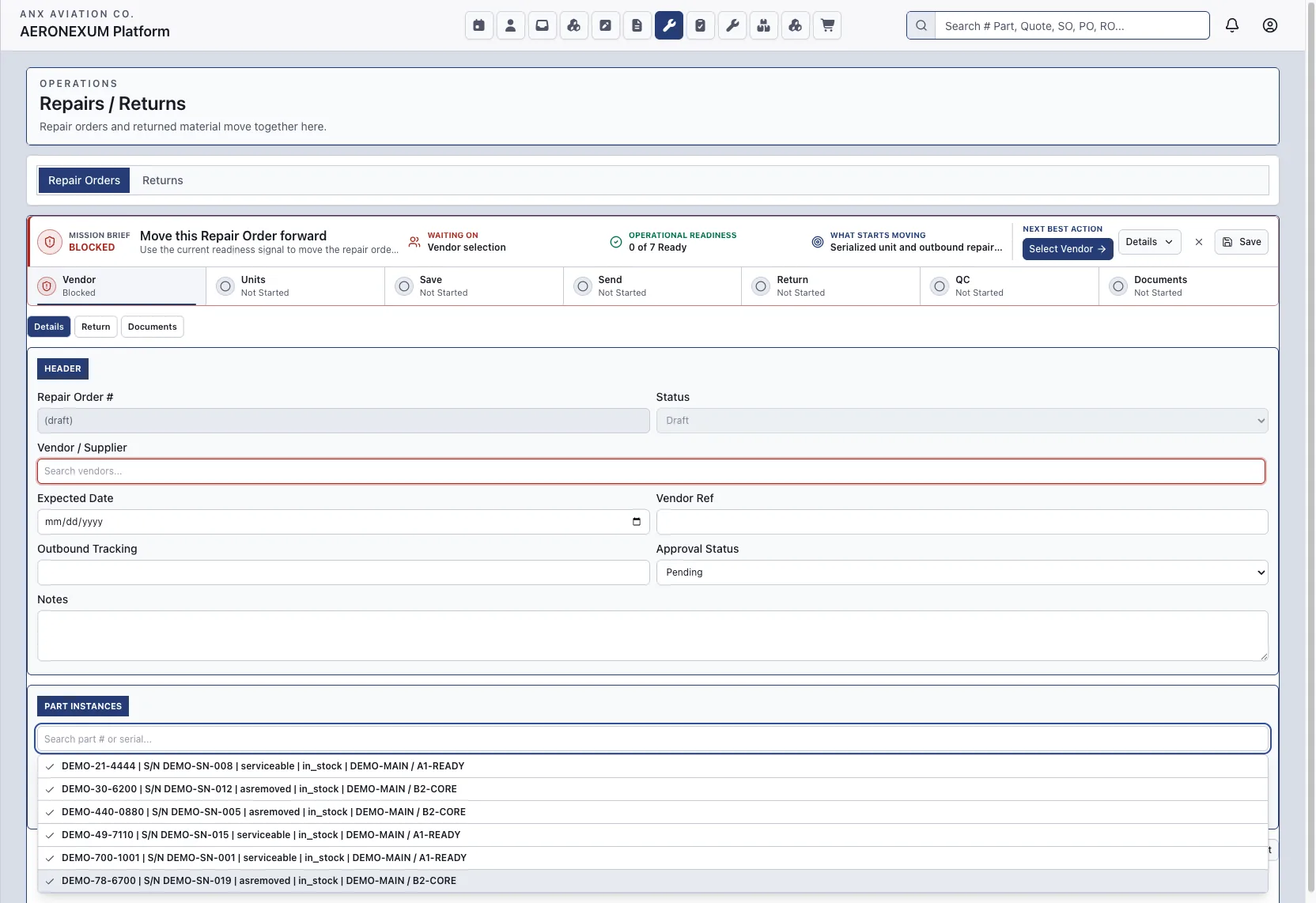Open the Vendor / Supplier search combo box
The image size is (1316, 903).
(651, 471)
